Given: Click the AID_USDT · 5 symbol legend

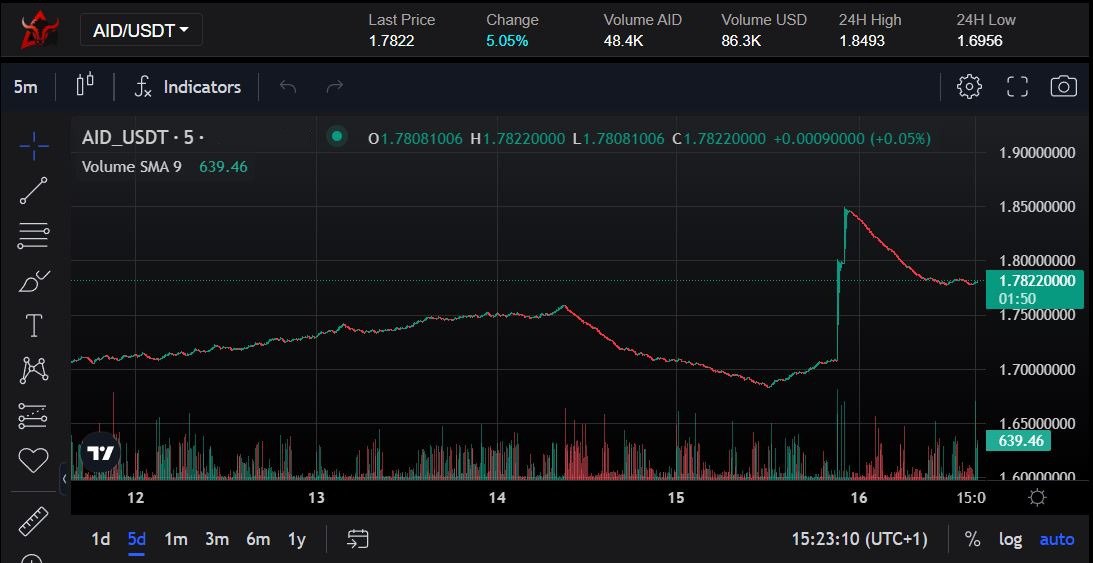Looking at the screenshot, I should point(143,138).
